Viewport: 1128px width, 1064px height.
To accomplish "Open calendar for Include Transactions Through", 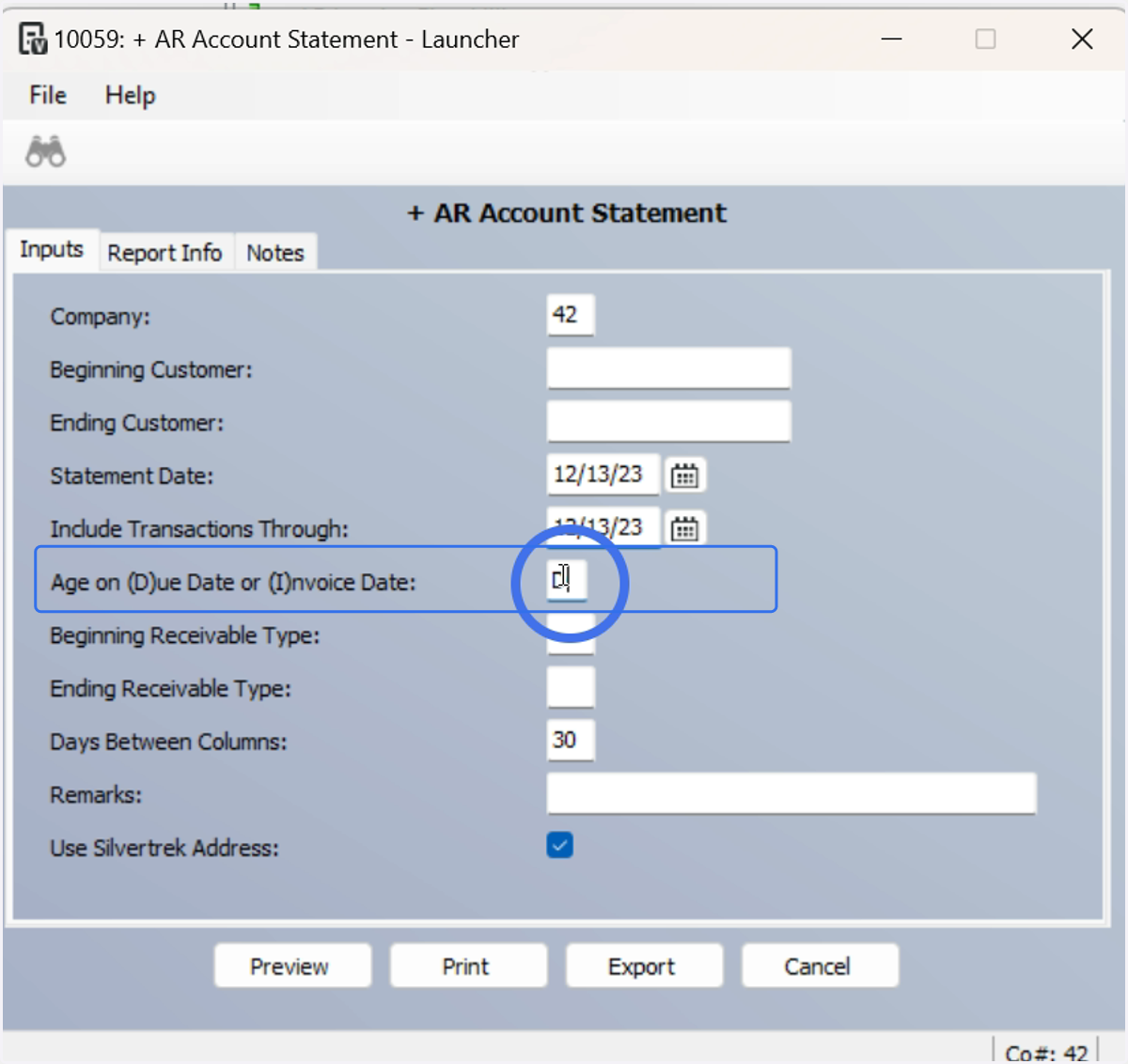I will (x=684, y=529).
